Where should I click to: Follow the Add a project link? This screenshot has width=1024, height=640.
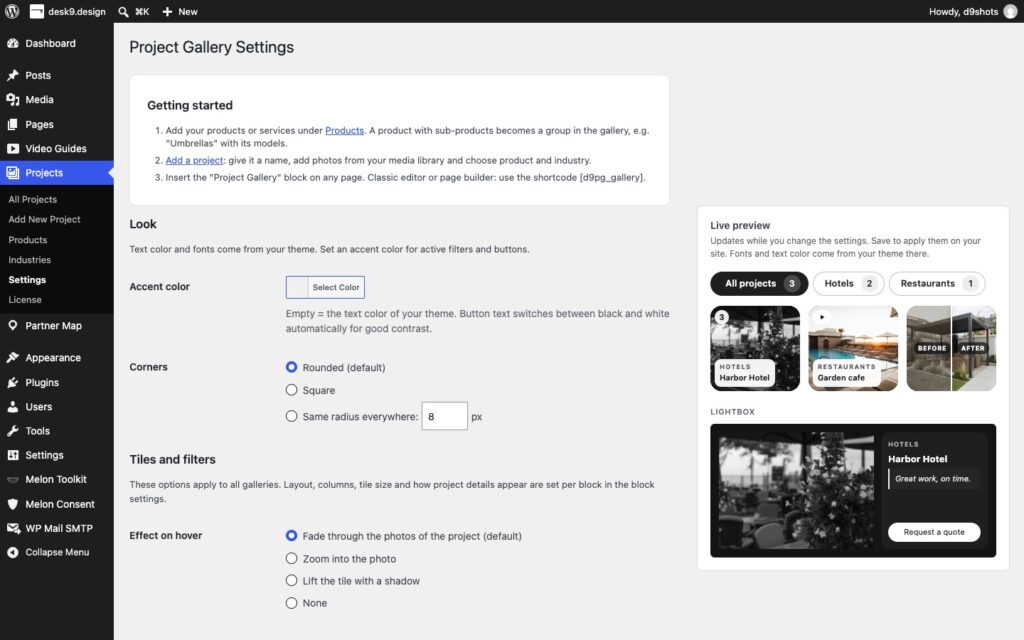[194, 160]
